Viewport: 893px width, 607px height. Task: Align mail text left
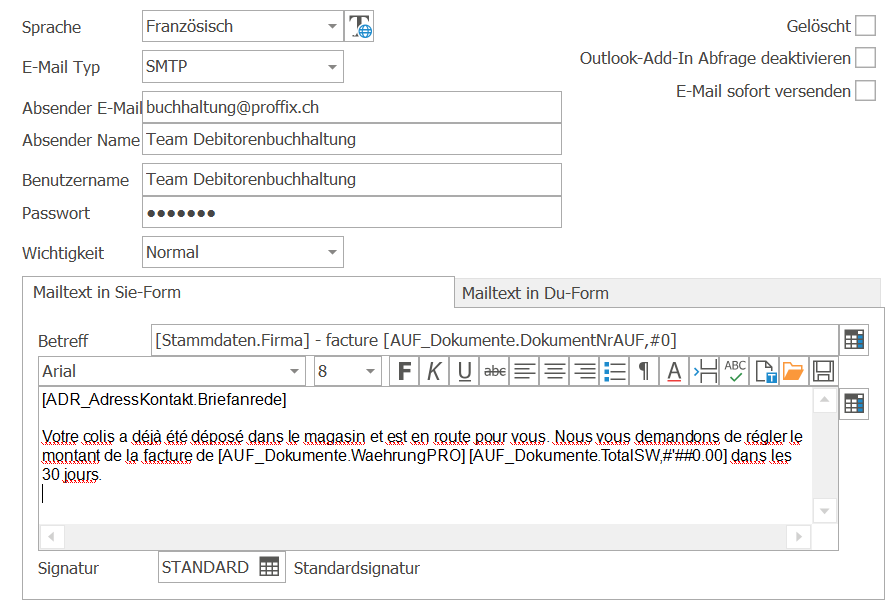pos(525,371)
